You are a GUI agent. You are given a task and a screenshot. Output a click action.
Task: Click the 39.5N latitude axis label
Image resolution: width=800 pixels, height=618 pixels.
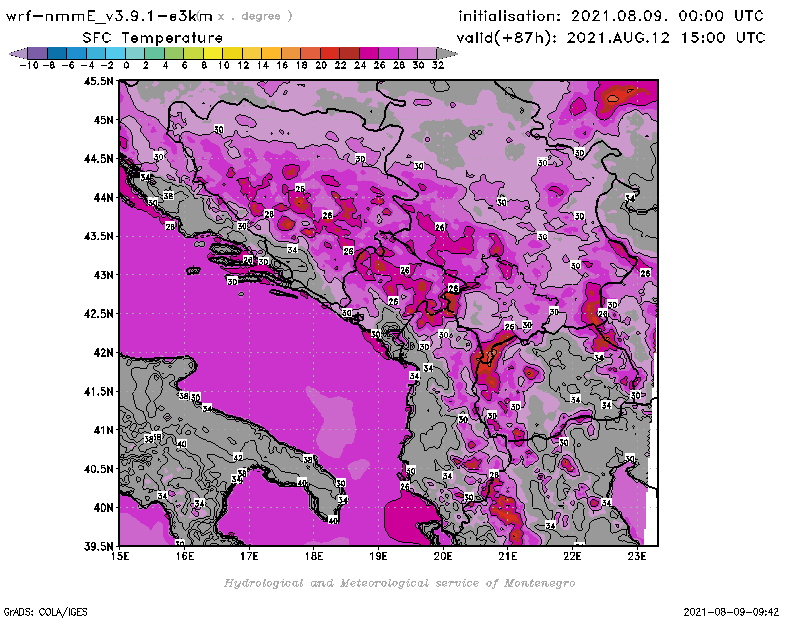[97, 546]
